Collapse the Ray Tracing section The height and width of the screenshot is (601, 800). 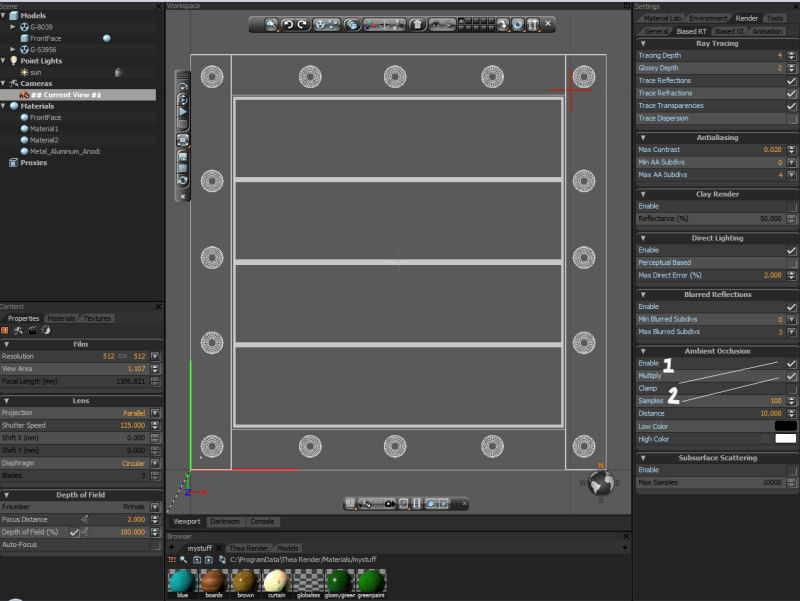[642, 43]
